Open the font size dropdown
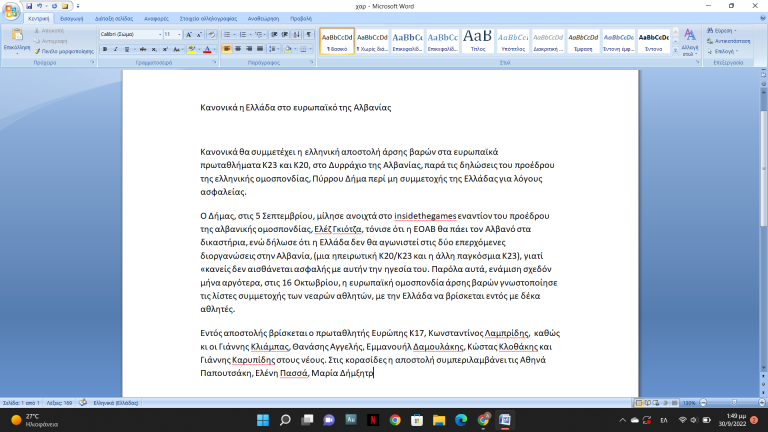The width and height of the screenshot is (768, 432). 184,34
